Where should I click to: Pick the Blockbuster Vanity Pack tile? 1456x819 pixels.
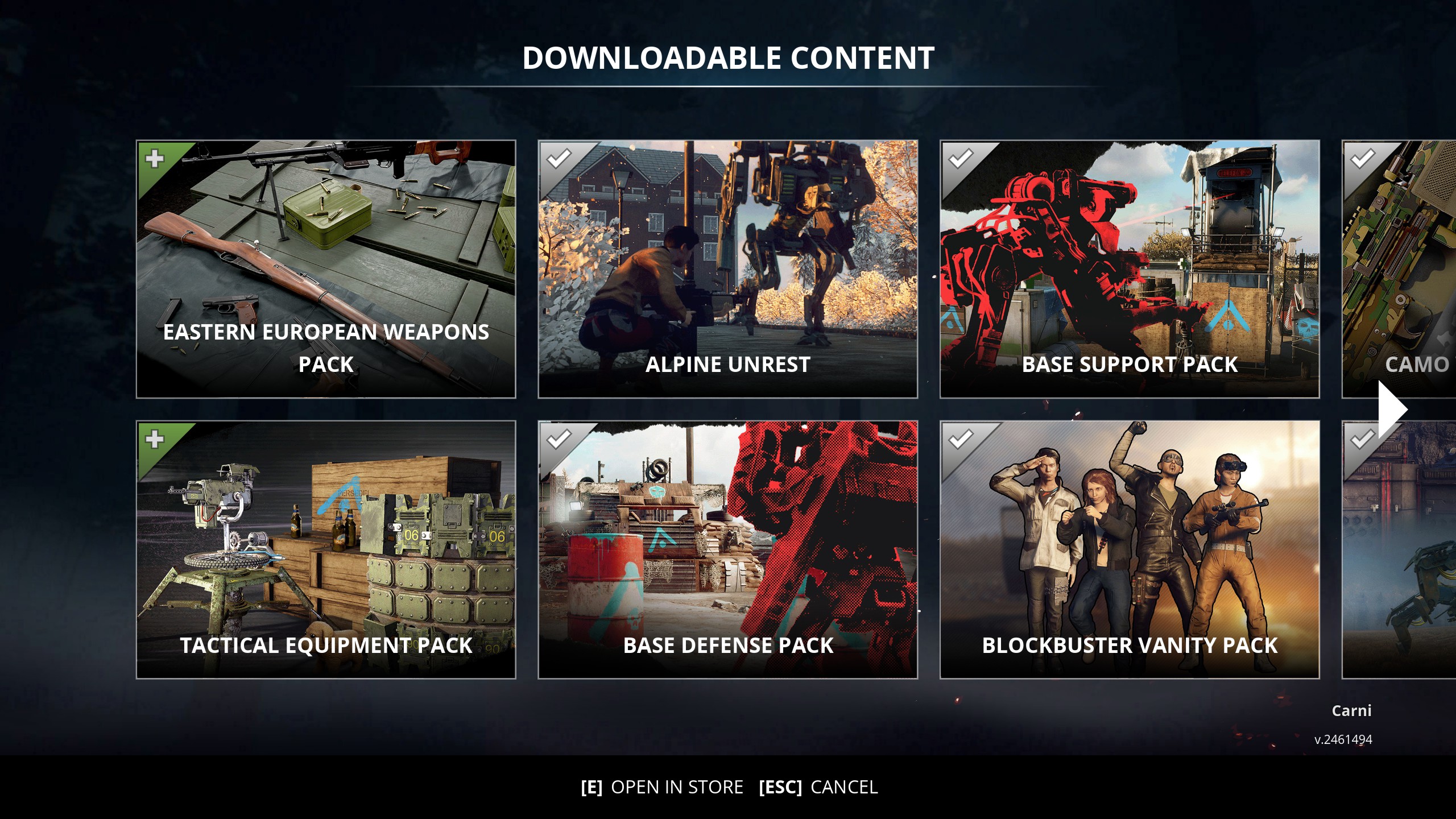(x=1130, y=549)
